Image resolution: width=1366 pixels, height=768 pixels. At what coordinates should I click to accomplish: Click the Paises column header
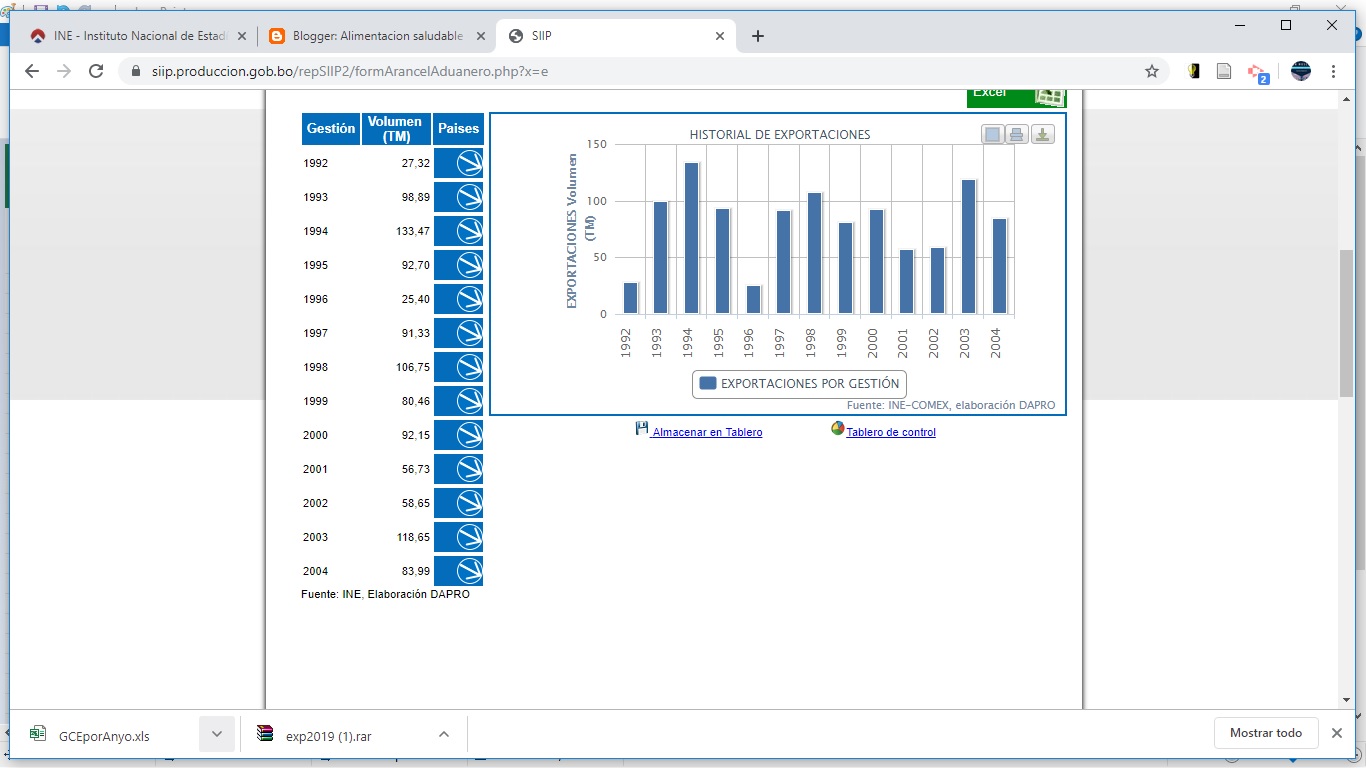pyautogui.click(x=459, y=129)
